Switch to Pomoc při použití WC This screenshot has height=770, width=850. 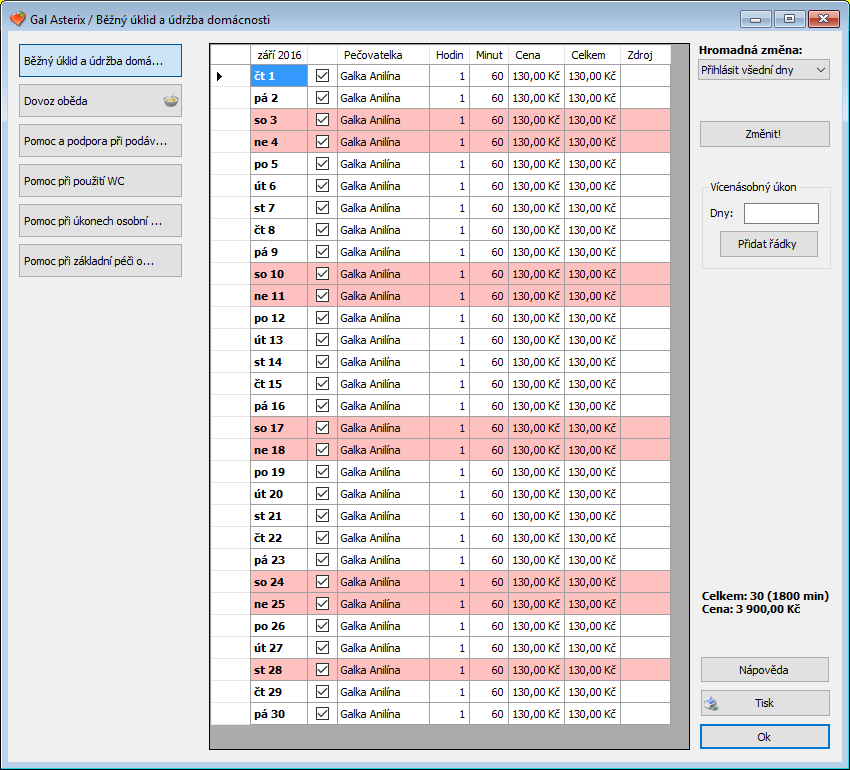[x=101, y=181]
